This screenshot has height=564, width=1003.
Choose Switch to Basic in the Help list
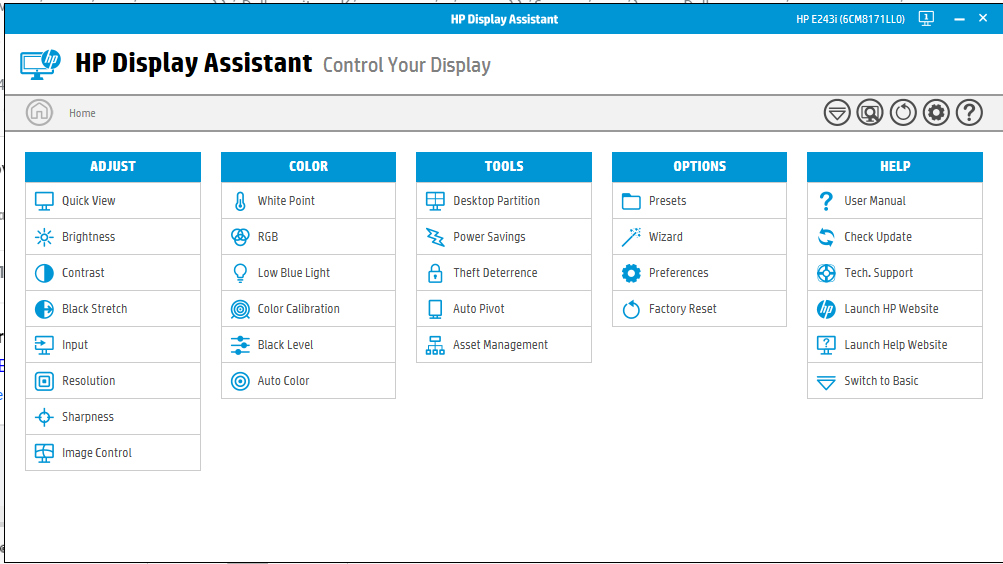point(894,381)
